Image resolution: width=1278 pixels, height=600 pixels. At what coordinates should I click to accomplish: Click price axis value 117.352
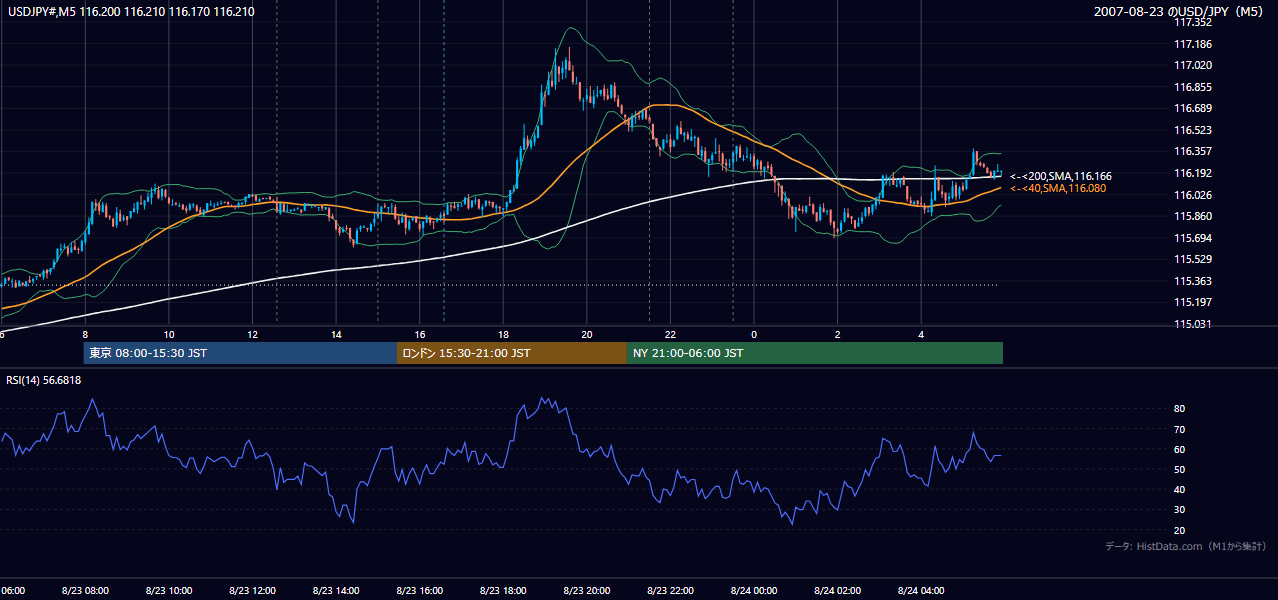pyautogui.click(x=1191, y=23)
